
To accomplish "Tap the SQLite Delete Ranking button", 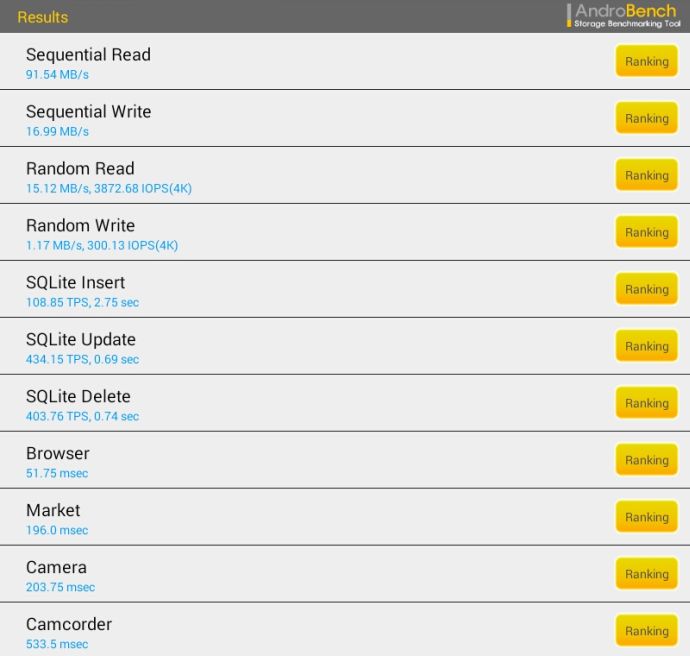I will (x=646, y=403).
